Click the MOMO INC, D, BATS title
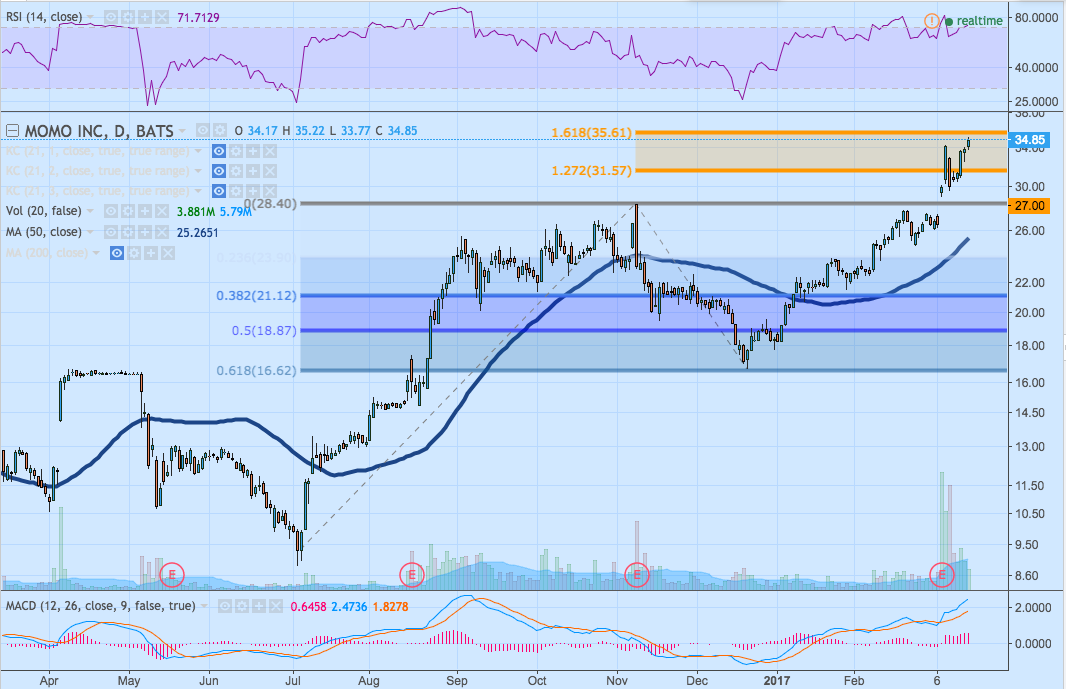The height and width of the screenshot is (689, 1066). pyautogui.click(x=99, y=131)
